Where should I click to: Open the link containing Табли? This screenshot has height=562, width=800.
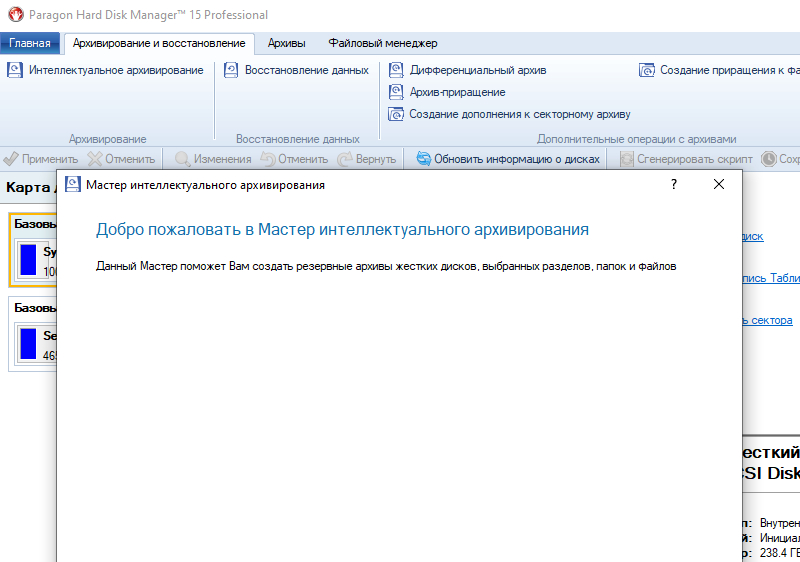point(771,278)
